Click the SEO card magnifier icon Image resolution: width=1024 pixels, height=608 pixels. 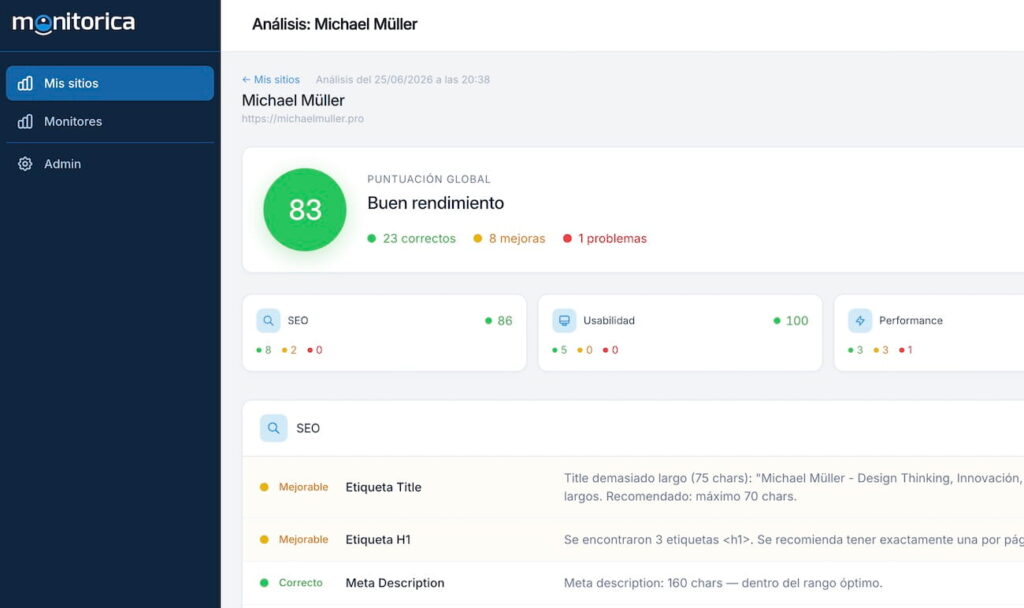tap(268, 321)
